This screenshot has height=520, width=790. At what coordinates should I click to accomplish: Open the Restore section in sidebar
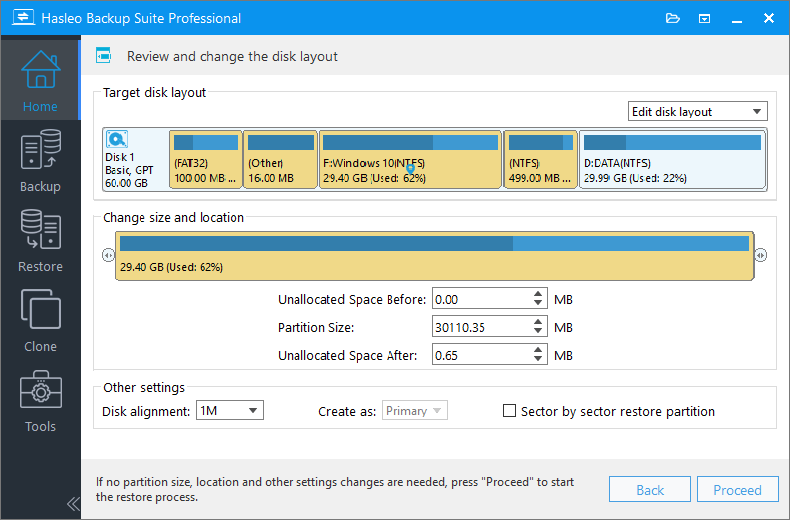(40, 241)
